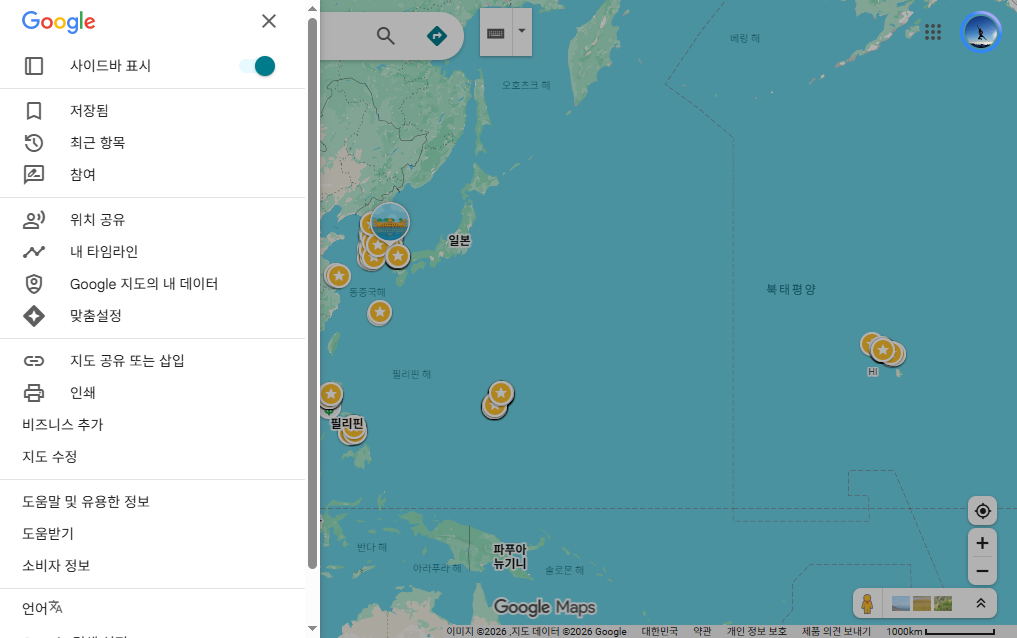Click 지도 수정
1017x638 pixels.
[x=50, y=456]
